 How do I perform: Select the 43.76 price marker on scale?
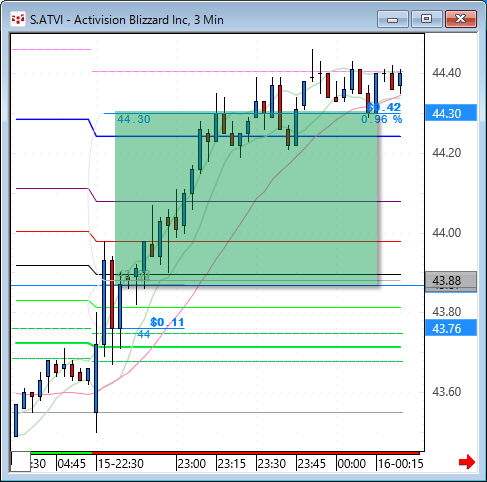451,328
